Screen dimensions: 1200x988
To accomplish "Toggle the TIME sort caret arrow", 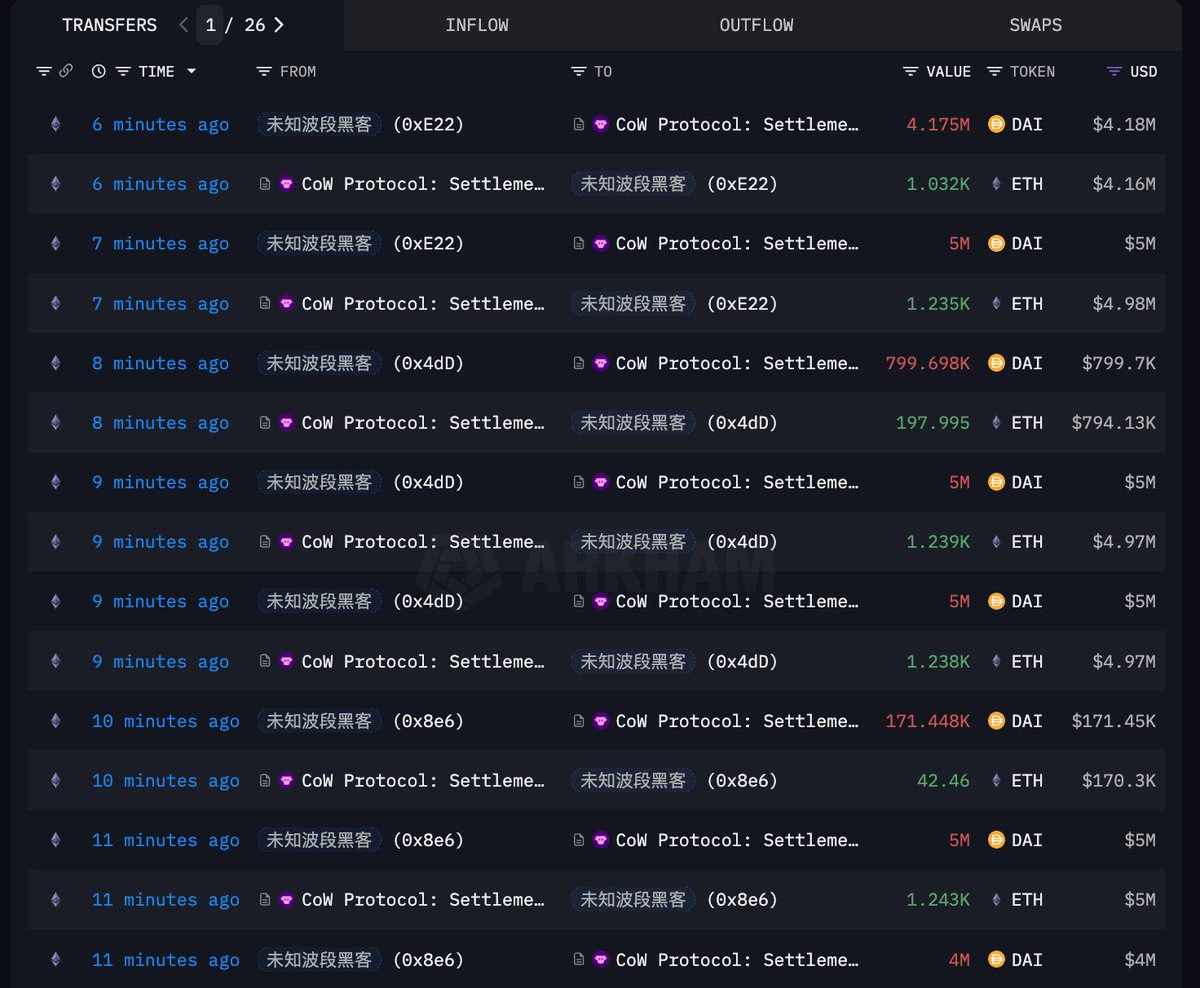I will coord(191,71).
